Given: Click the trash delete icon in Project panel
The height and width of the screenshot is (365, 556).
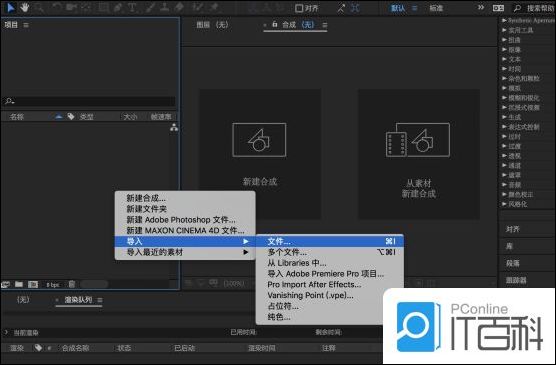Looking at the screenshot, I should tap(72, 284).
